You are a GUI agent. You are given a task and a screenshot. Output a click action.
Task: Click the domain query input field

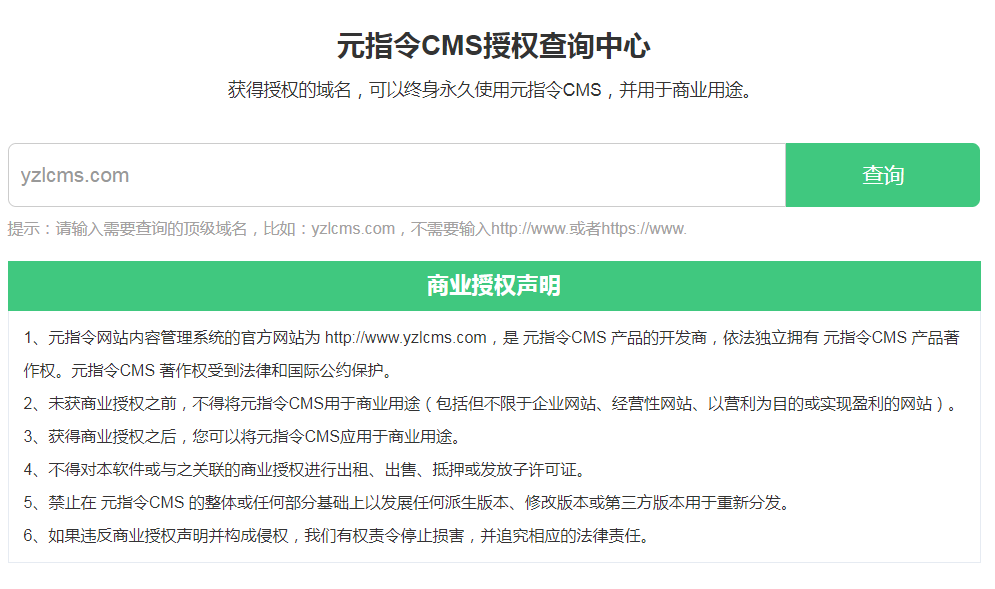pyautogui.click(x=396, y=175)
